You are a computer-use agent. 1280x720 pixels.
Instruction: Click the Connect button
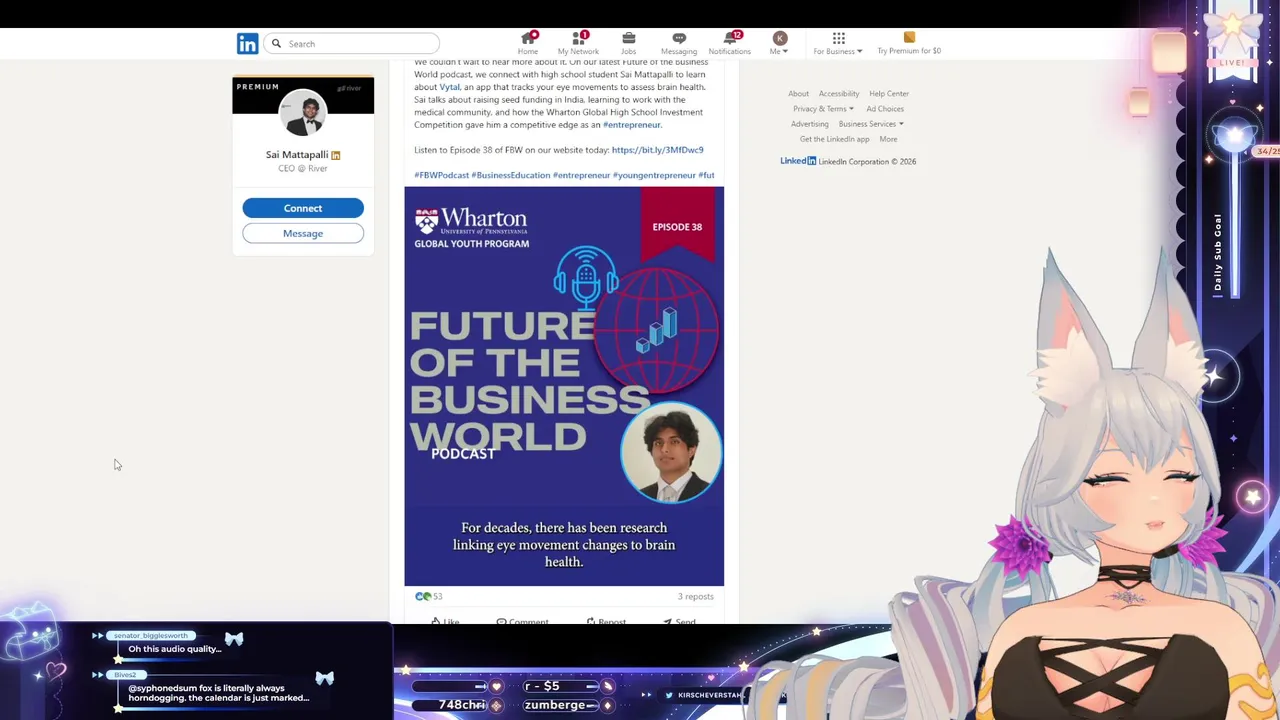pyautogui.click(x=303, y=208)
